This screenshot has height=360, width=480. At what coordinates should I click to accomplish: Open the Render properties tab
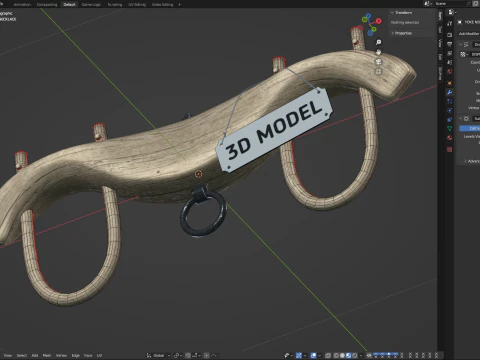pyautogui.click(x=450, y=35)
